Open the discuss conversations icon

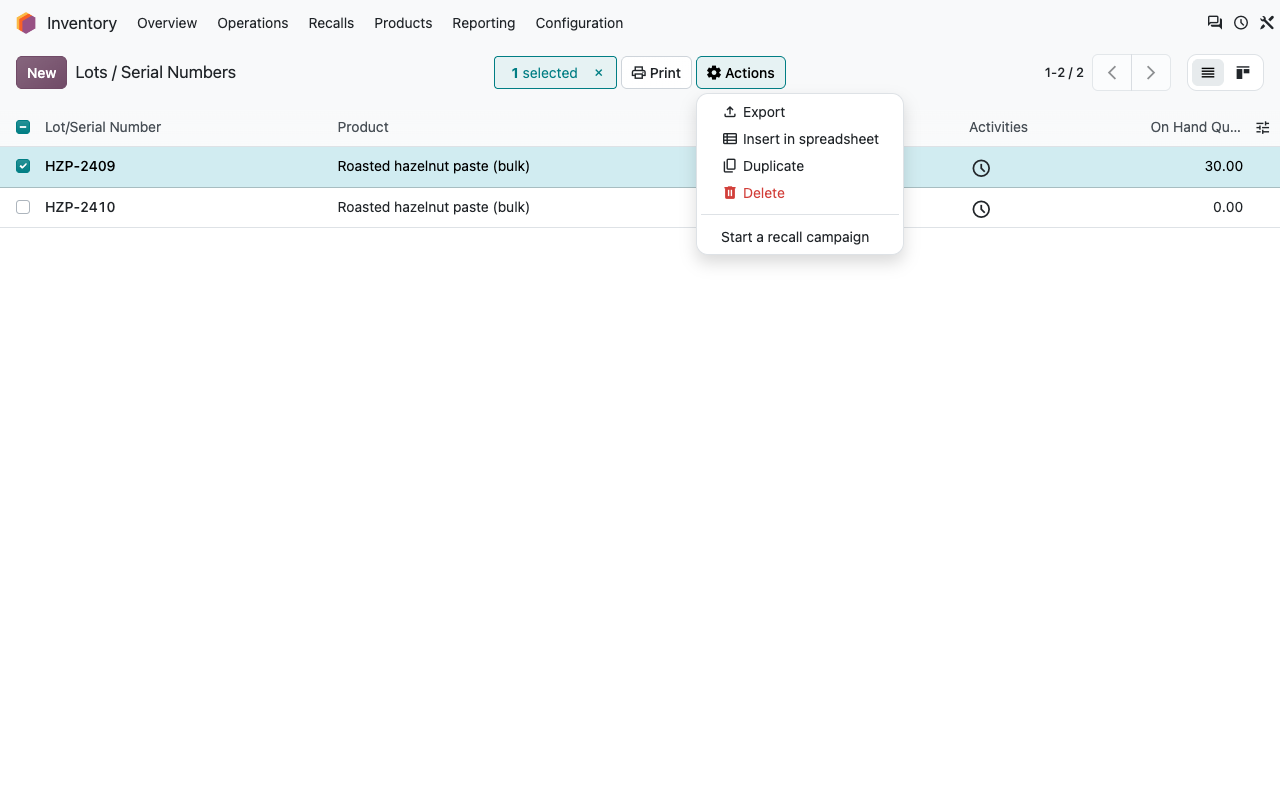point(1215,23)
